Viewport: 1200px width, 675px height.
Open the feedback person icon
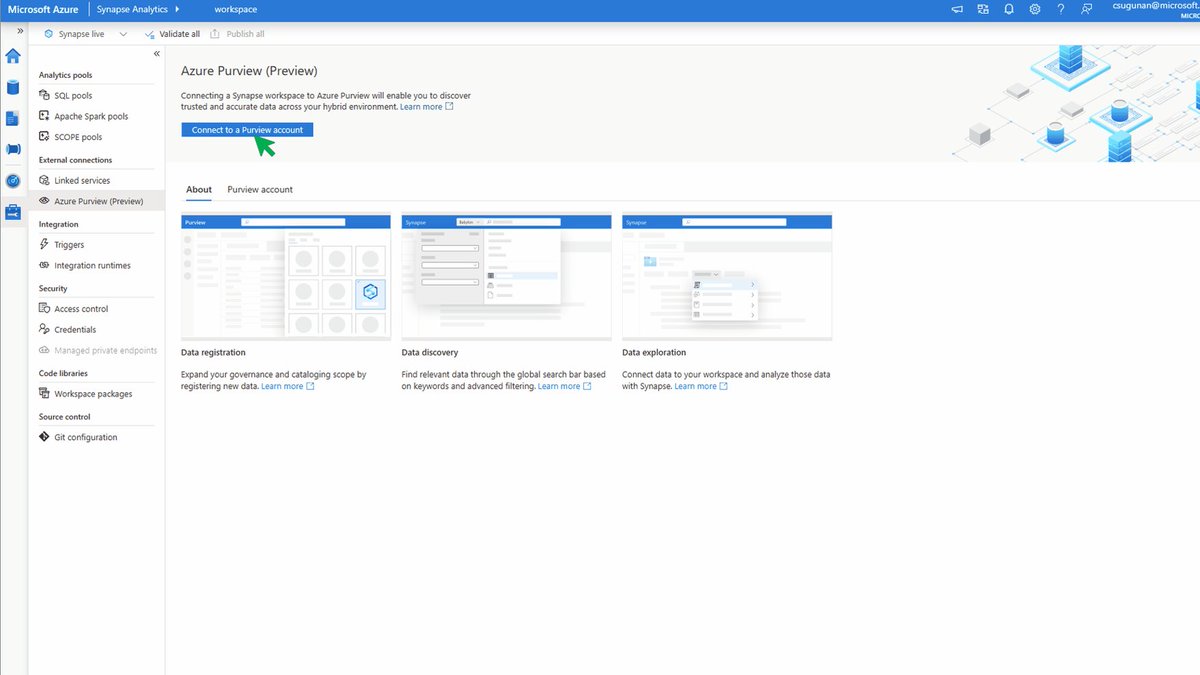coord(1087,9)
